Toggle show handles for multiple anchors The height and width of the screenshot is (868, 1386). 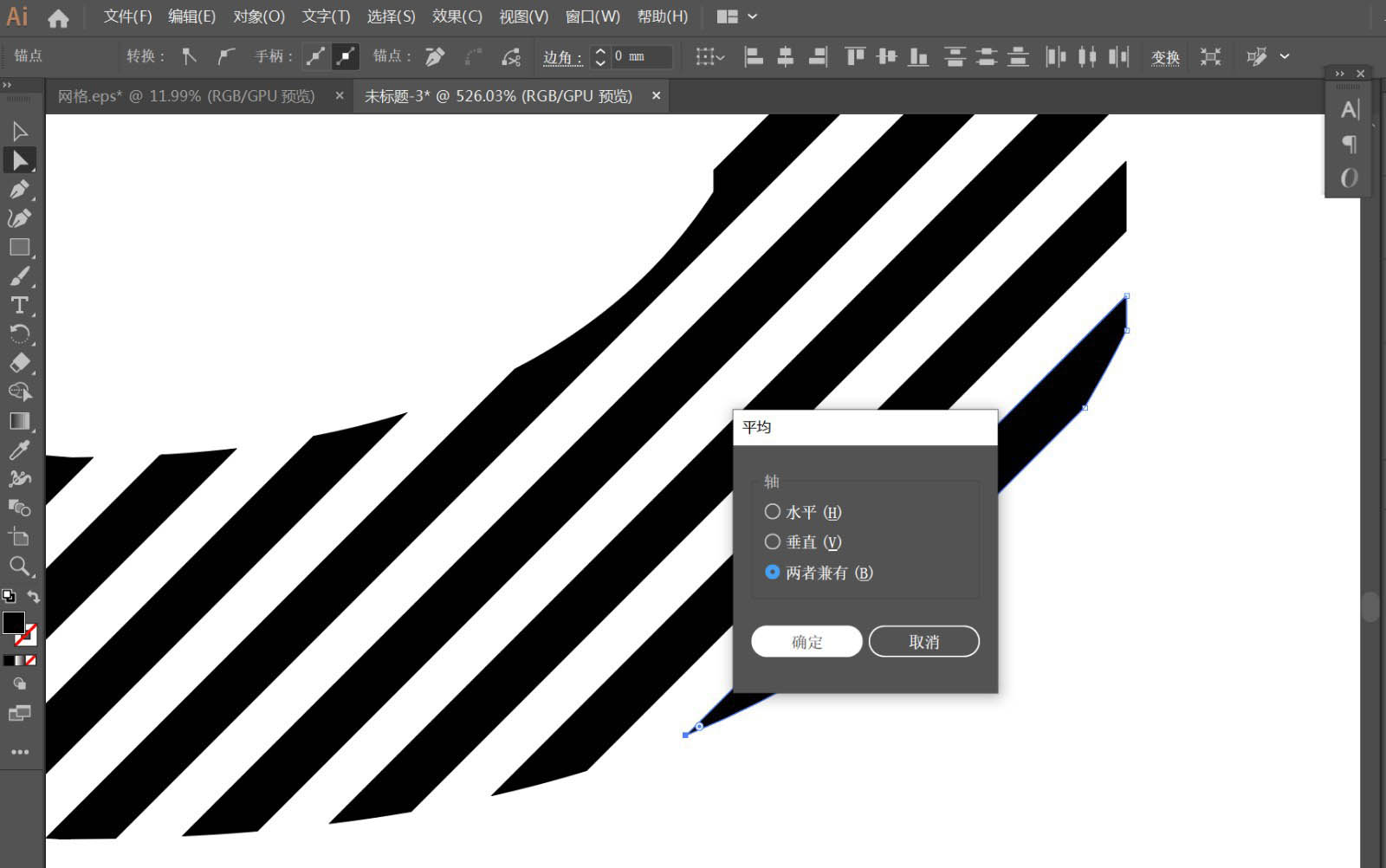[315, 57]
